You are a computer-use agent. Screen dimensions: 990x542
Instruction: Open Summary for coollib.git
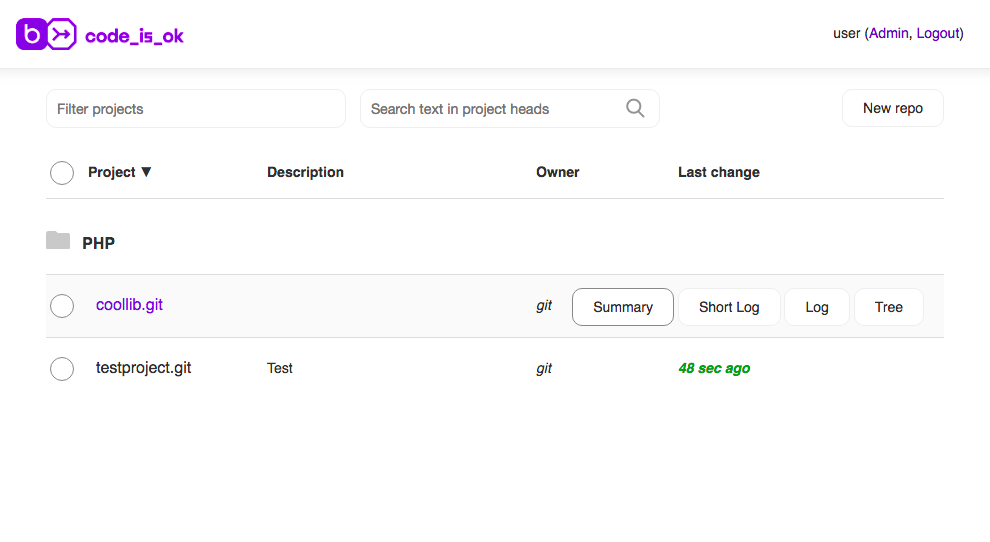click(622, 307)
